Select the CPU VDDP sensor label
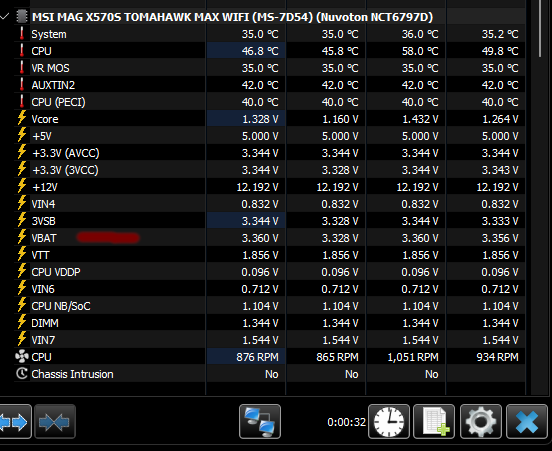Image resolution: width=552 pixels, height=451 pixels. (x=56, y=272)
